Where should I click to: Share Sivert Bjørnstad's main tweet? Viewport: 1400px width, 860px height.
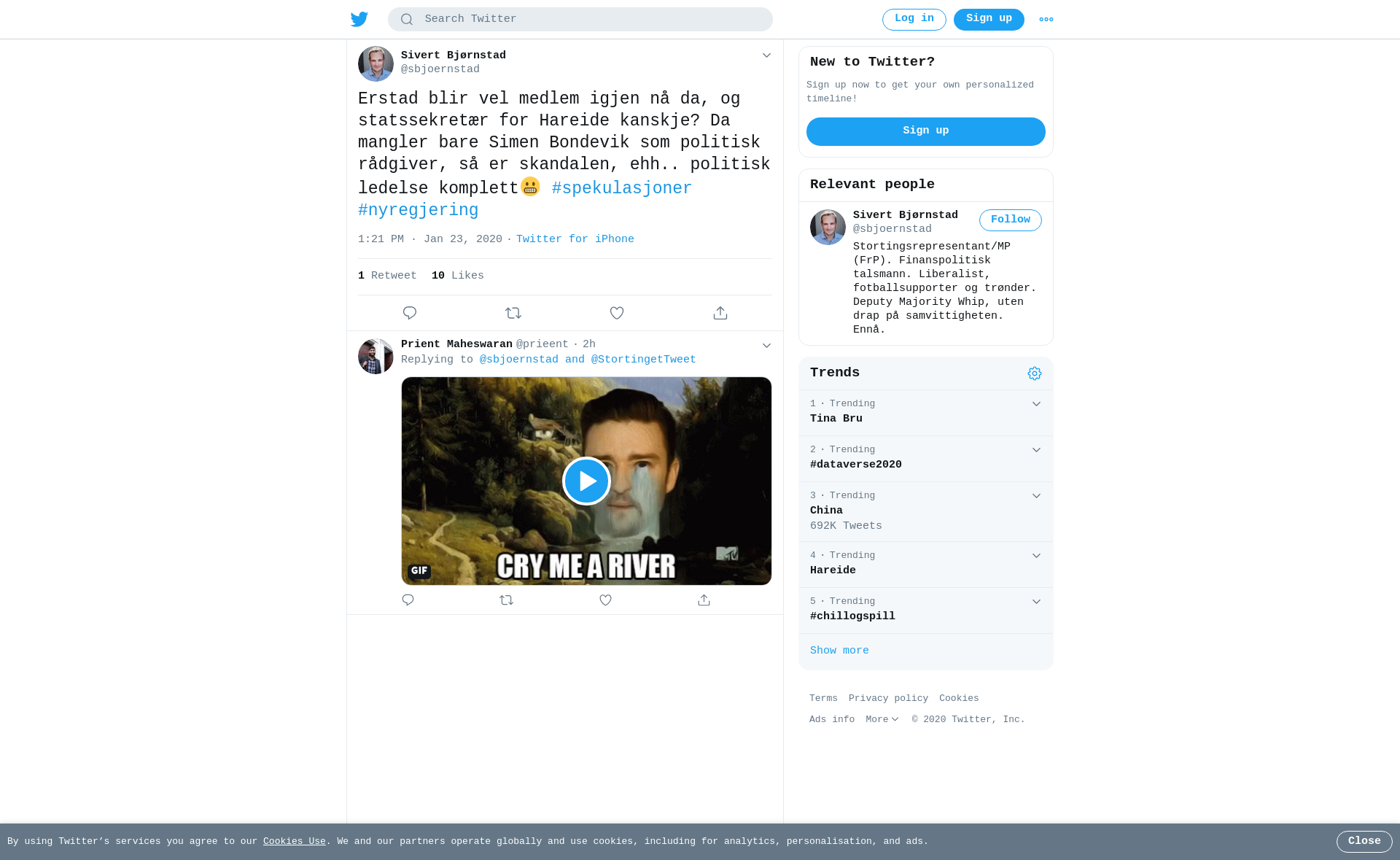[x=720, y=313]
